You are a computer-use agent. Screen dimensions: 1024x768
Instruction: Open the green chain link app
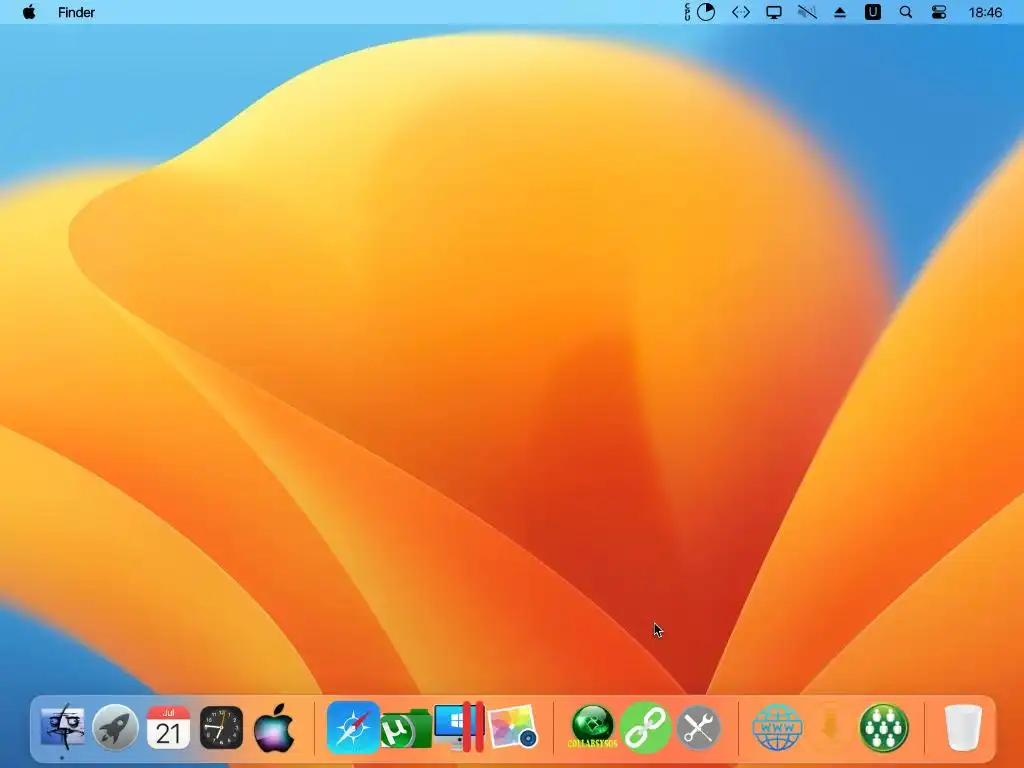[x=645, y=727]
